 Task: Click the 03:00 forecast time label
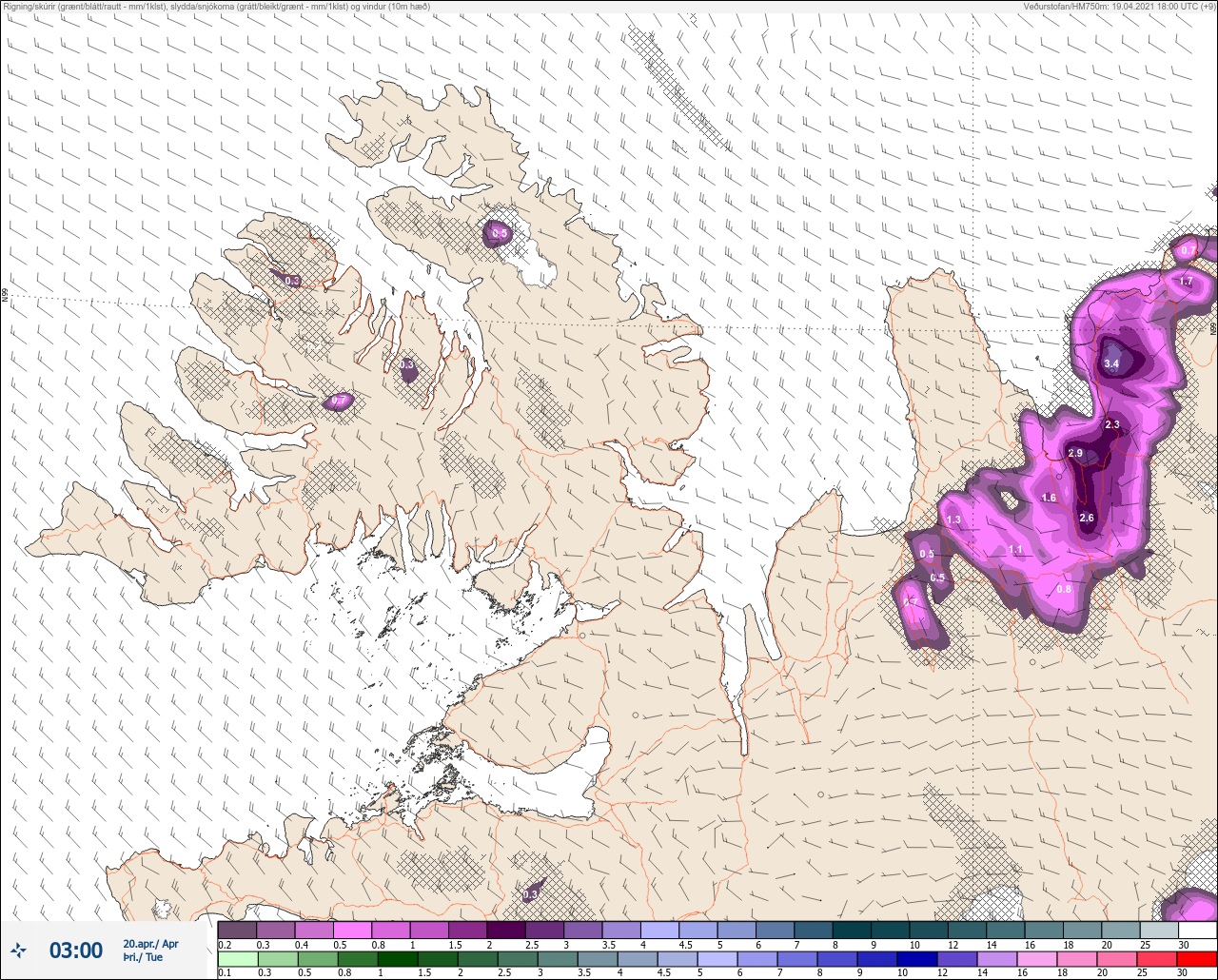(76, 951)
